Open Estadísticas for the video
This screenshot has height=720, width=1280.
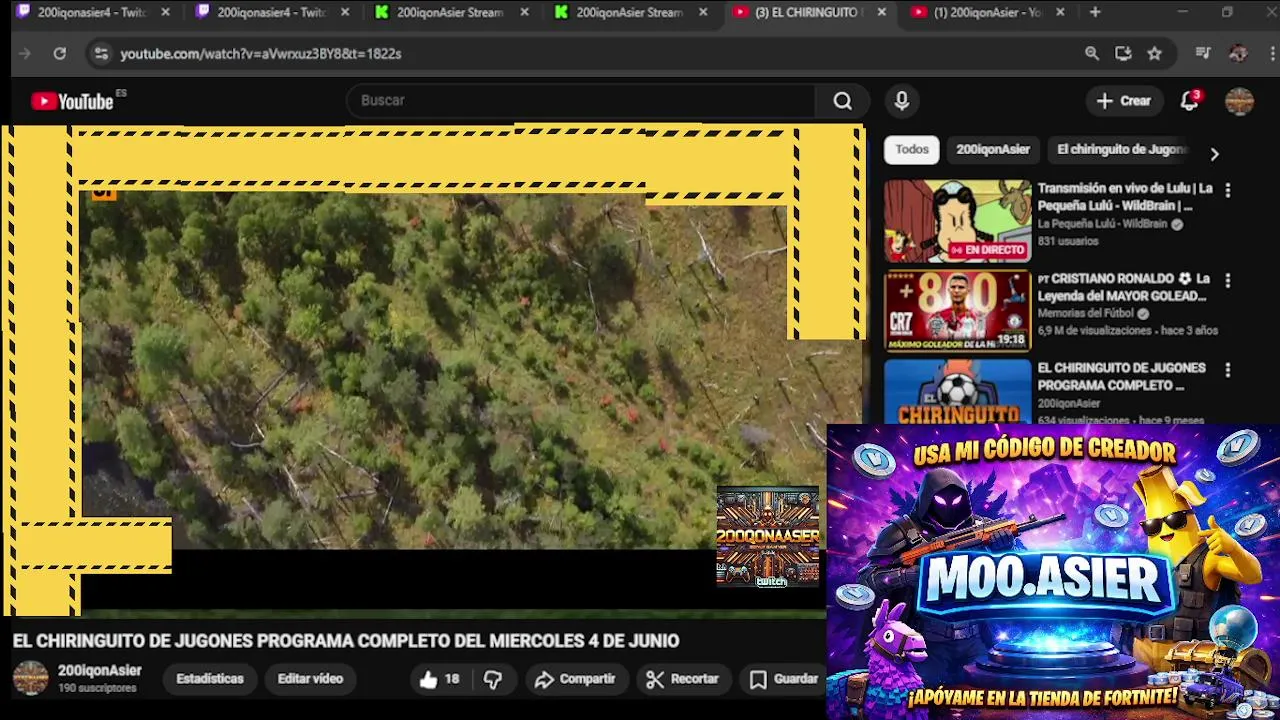[x=210, y=679]
